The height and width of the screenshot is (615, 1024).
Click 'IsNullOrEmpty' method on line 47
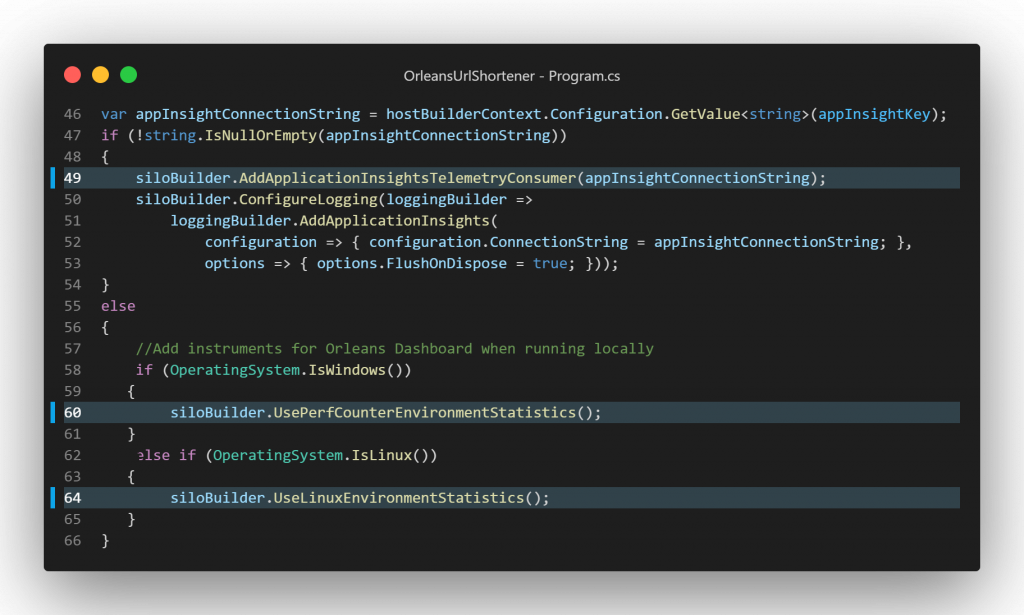(261, 136)
